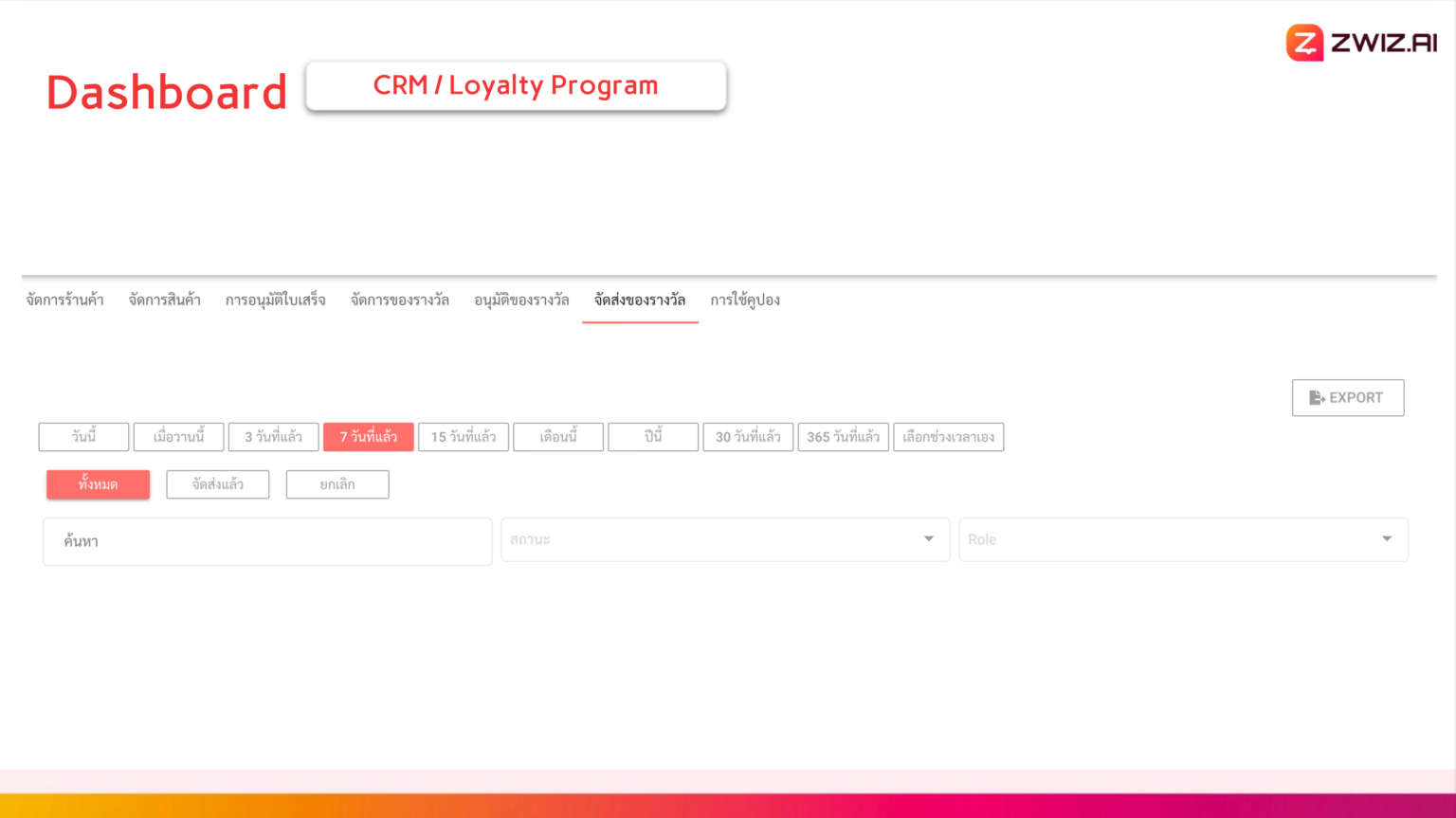Open the การใช้คูปอง tab
Viewport: 1456px width, 818px height.
pyautogui.click(x=747, y=300)
